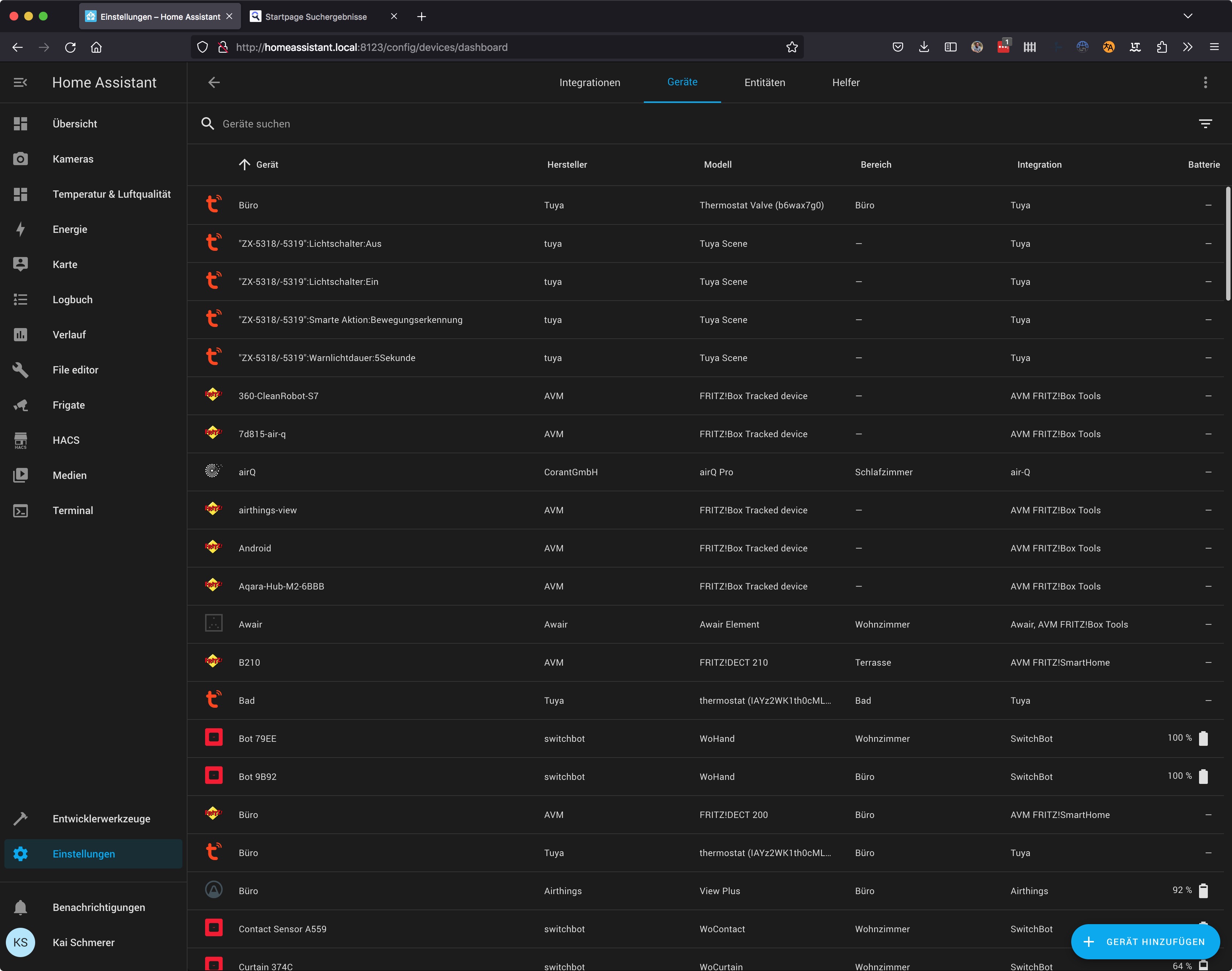Switch to the Integrationen tab

tap(589, 82)
